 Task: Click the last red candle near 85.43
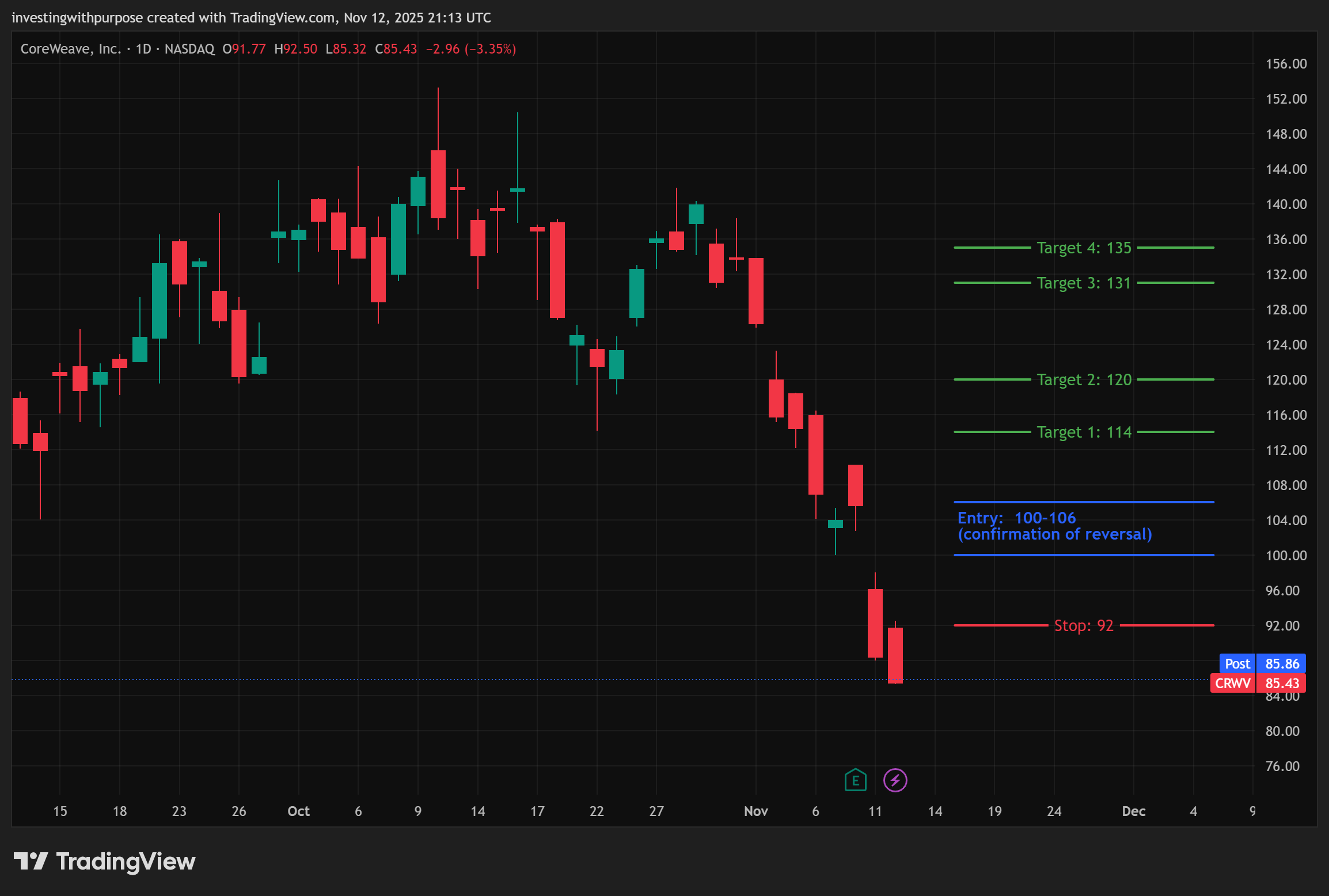[x=895, y=655]
